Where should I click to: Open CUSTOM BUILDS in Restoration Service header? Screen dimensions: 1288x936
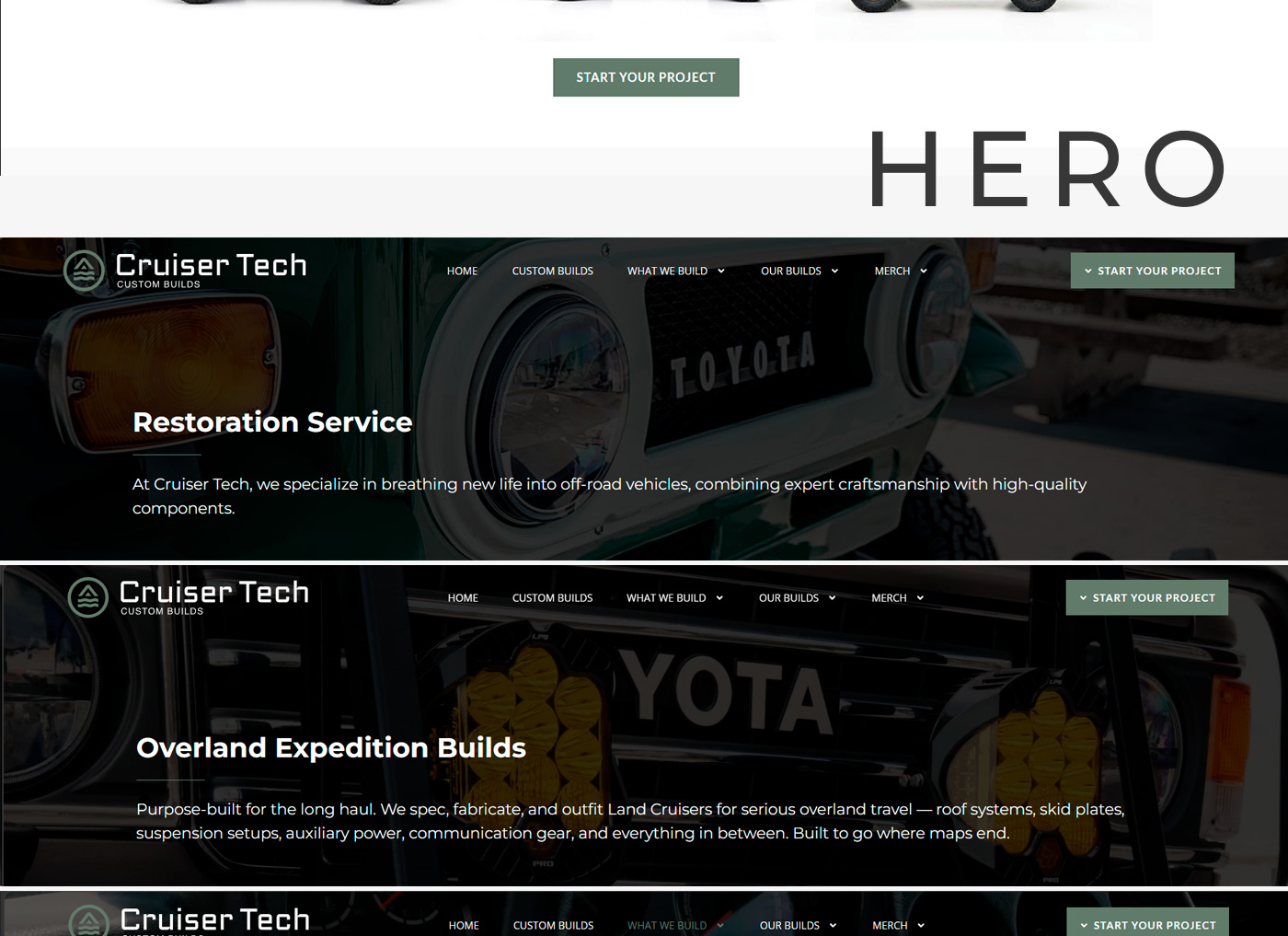(x=553, y=271)
